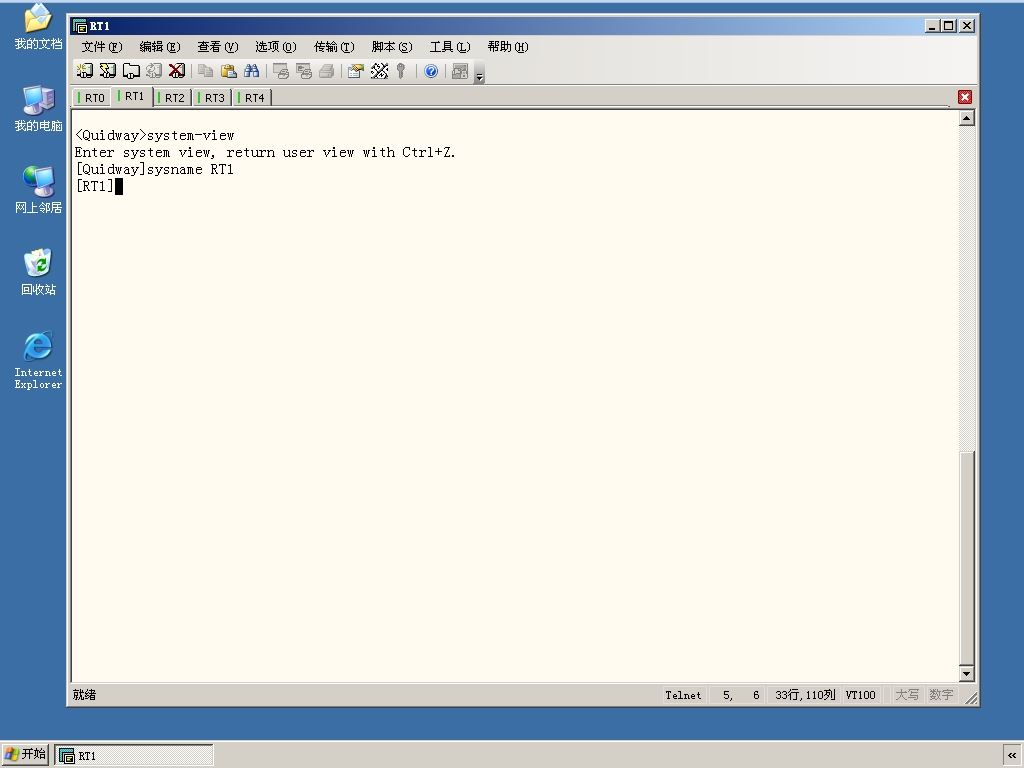1024x768 pixels.
Task: Click the Connect in Tab icon
Action: click(x=131, y=71)
